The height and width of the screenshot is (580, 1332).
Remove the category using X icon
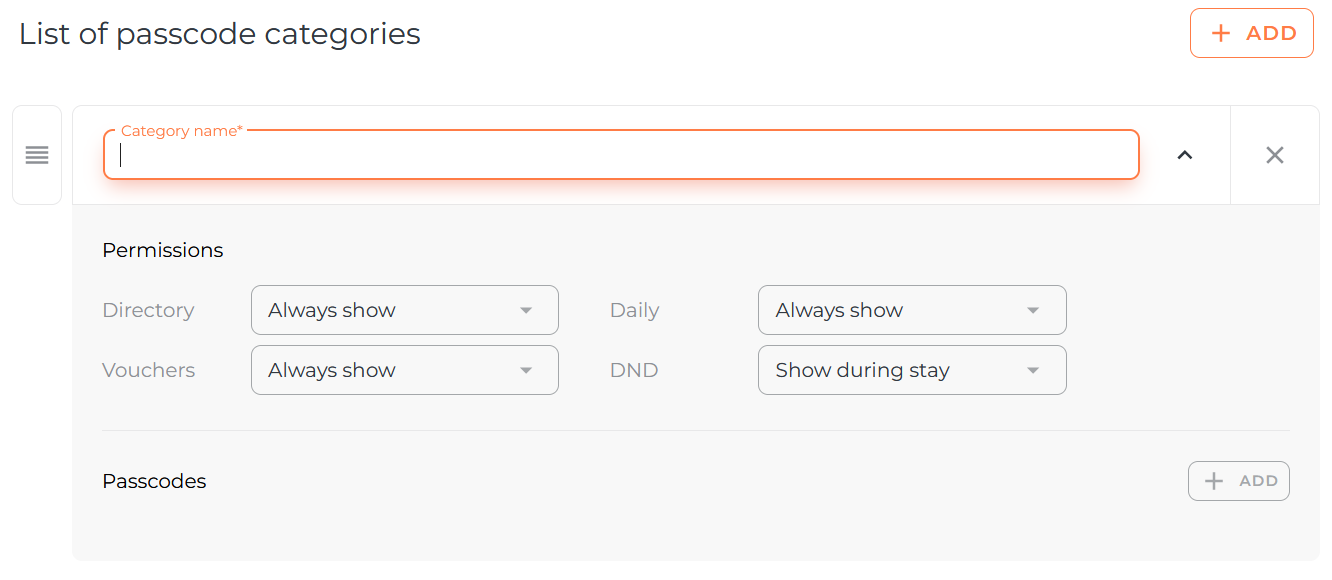(x=1275, y=155)
